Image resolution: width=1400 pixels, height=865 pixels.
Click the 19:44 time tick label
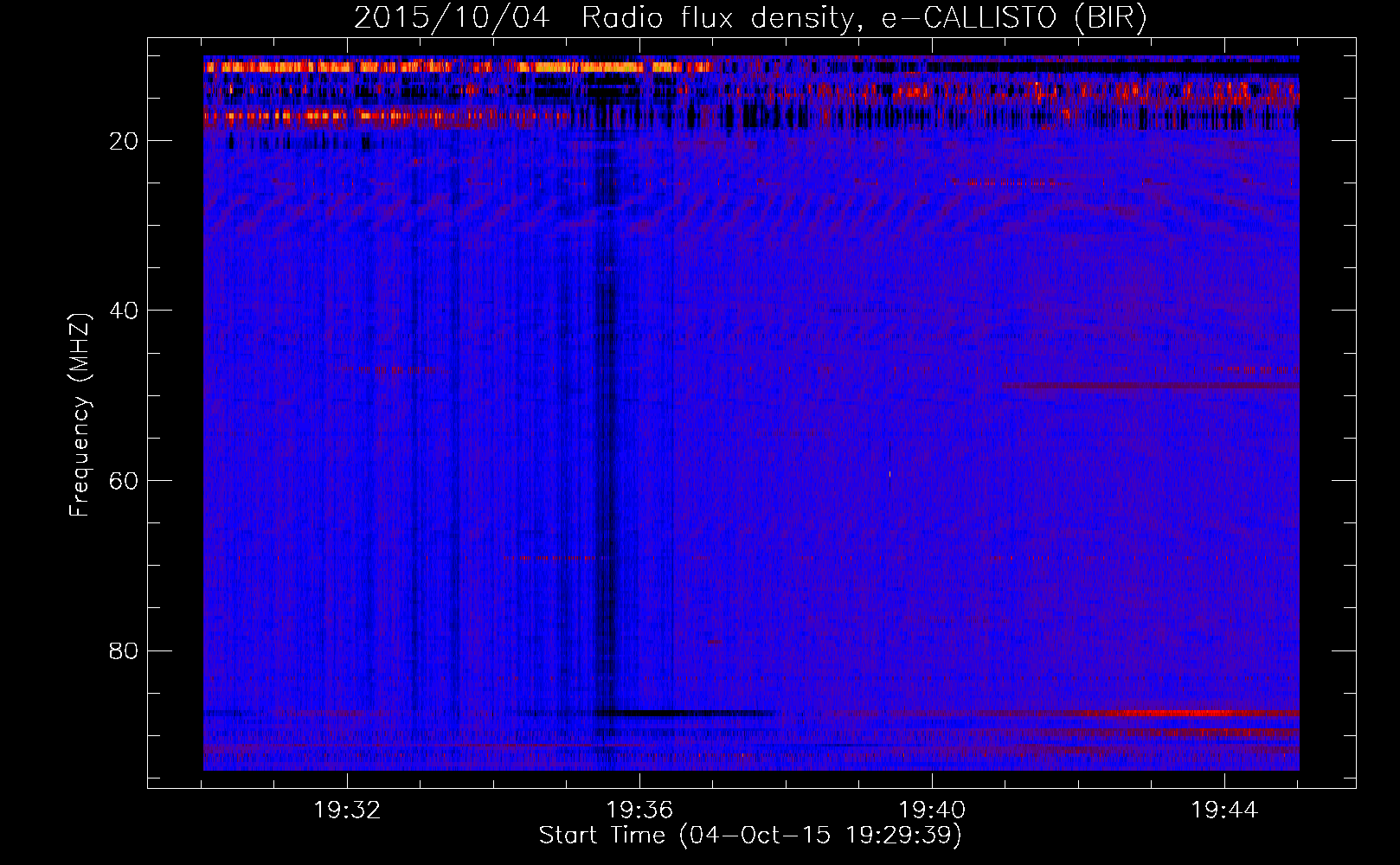pyautogui.click(x=1224, y=811)
